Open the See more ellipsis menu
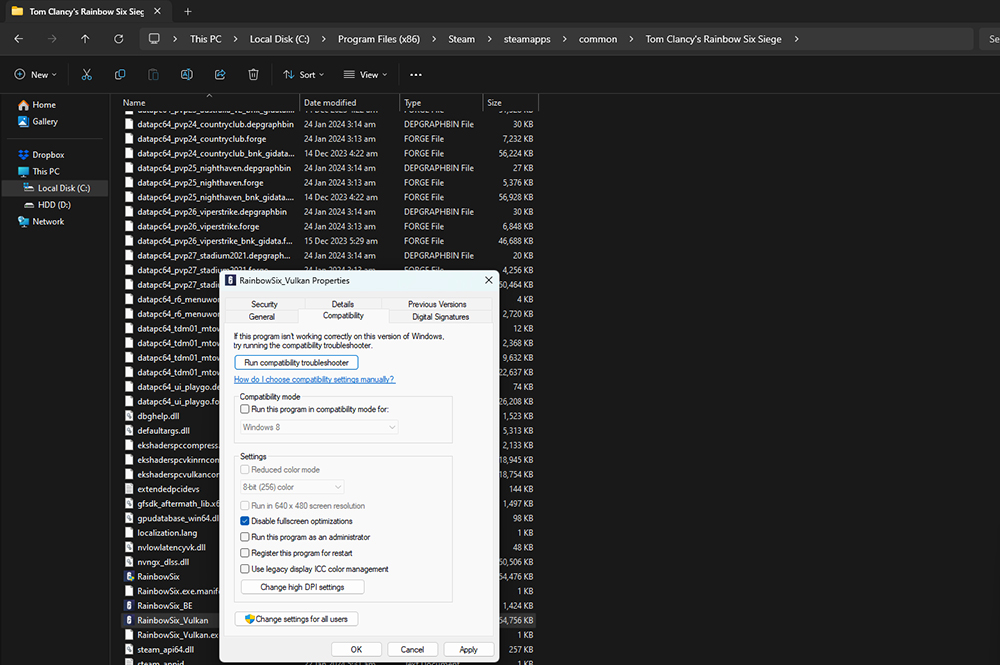Image resolution: width=1000 pixels, height=665 pixels. tap(416, 75)
